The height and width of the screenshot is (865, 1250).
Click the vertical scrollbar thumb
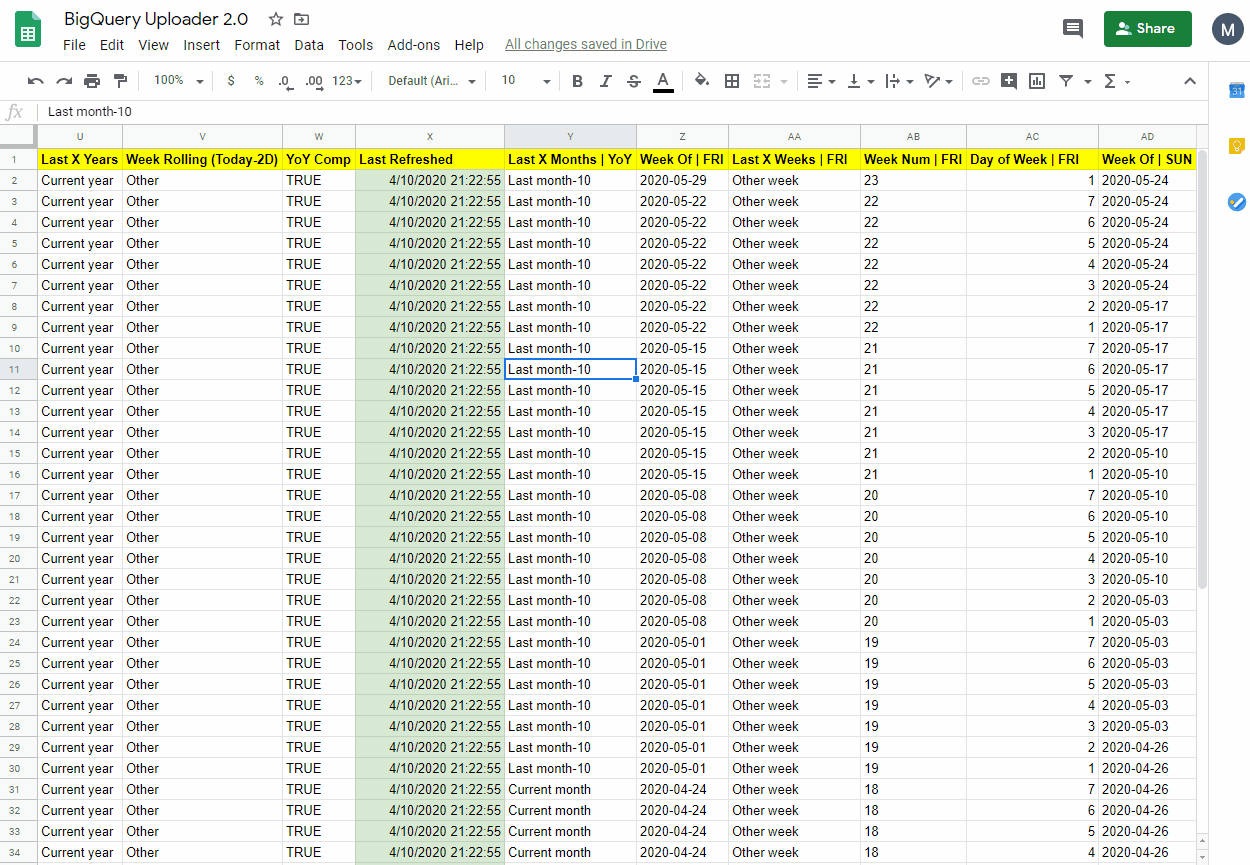1202,368
